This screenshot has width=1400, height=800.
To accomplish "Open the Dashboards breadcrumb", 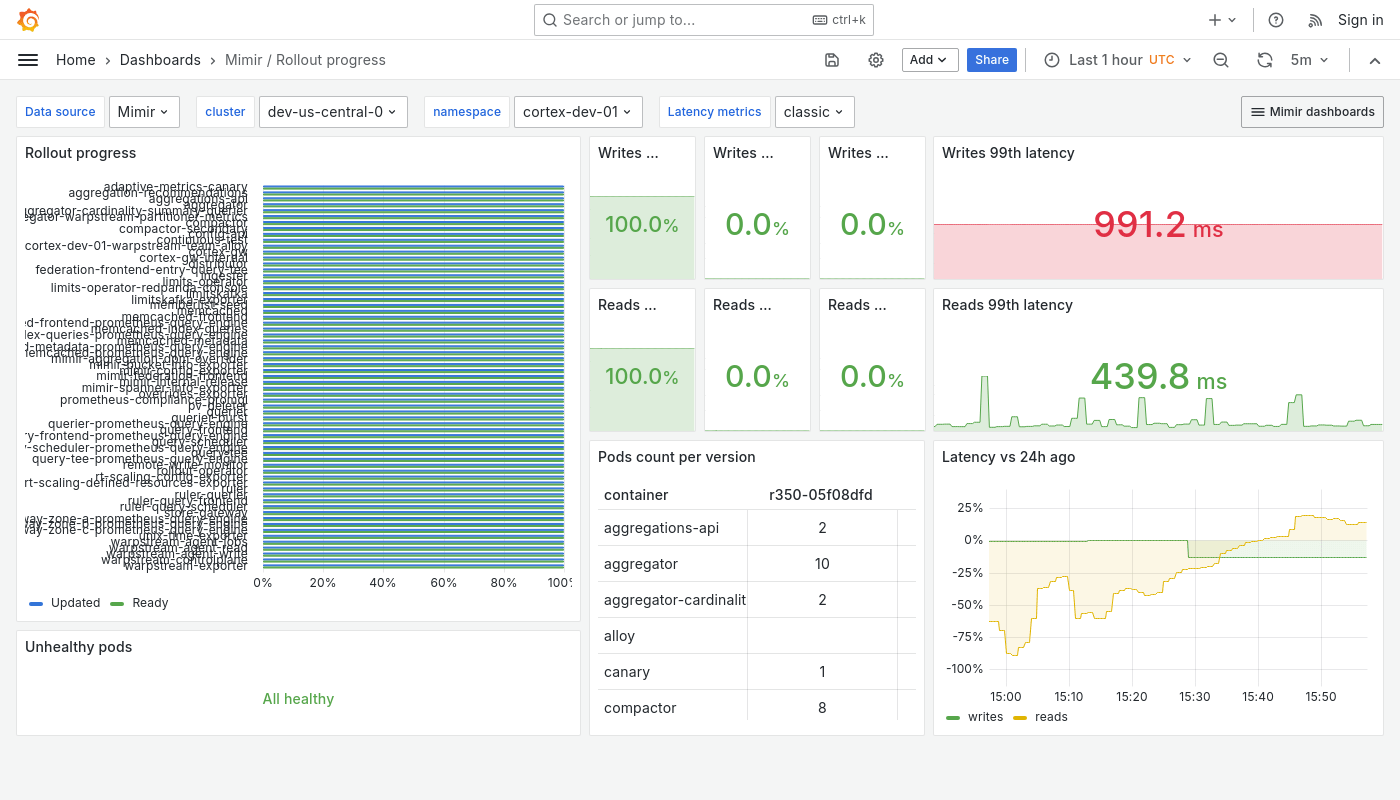I will [160, 60].
